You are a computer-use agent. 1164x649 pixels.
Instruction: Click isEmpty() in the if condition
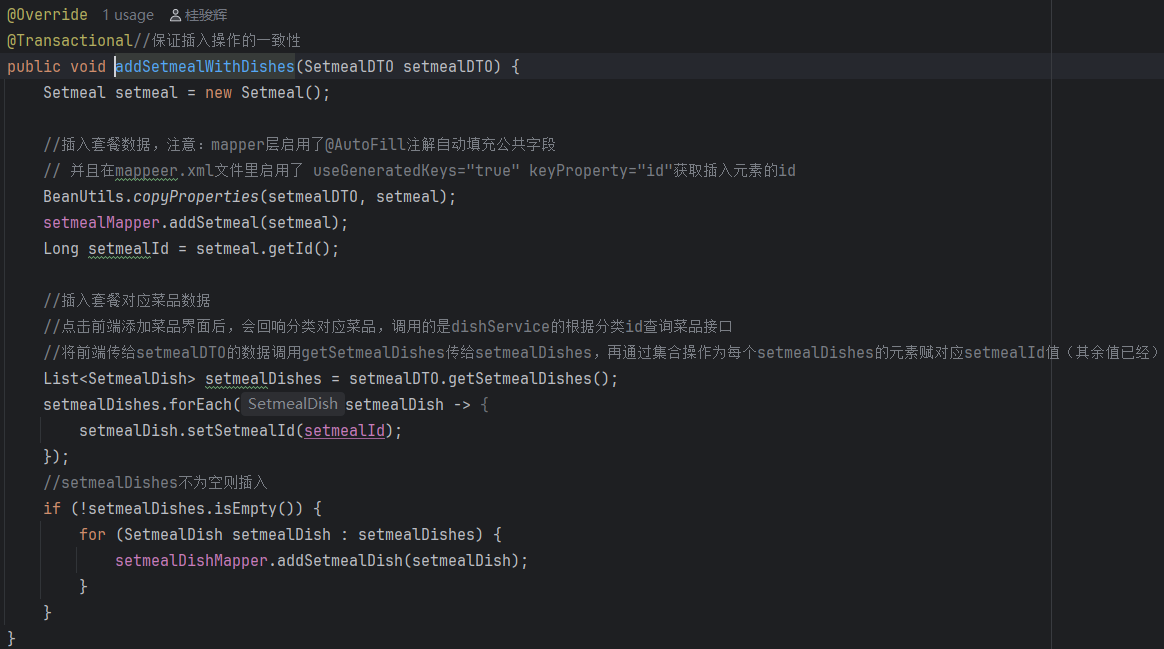(x=255, y=509)
